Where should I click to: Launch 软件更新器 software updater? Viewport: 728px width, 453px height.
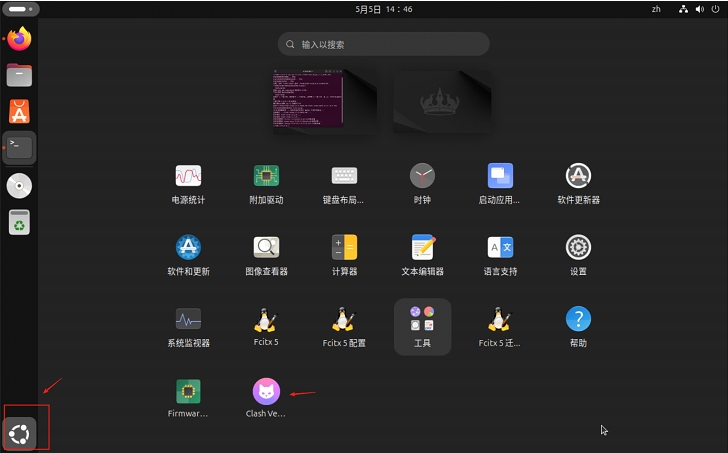point(578,176)
